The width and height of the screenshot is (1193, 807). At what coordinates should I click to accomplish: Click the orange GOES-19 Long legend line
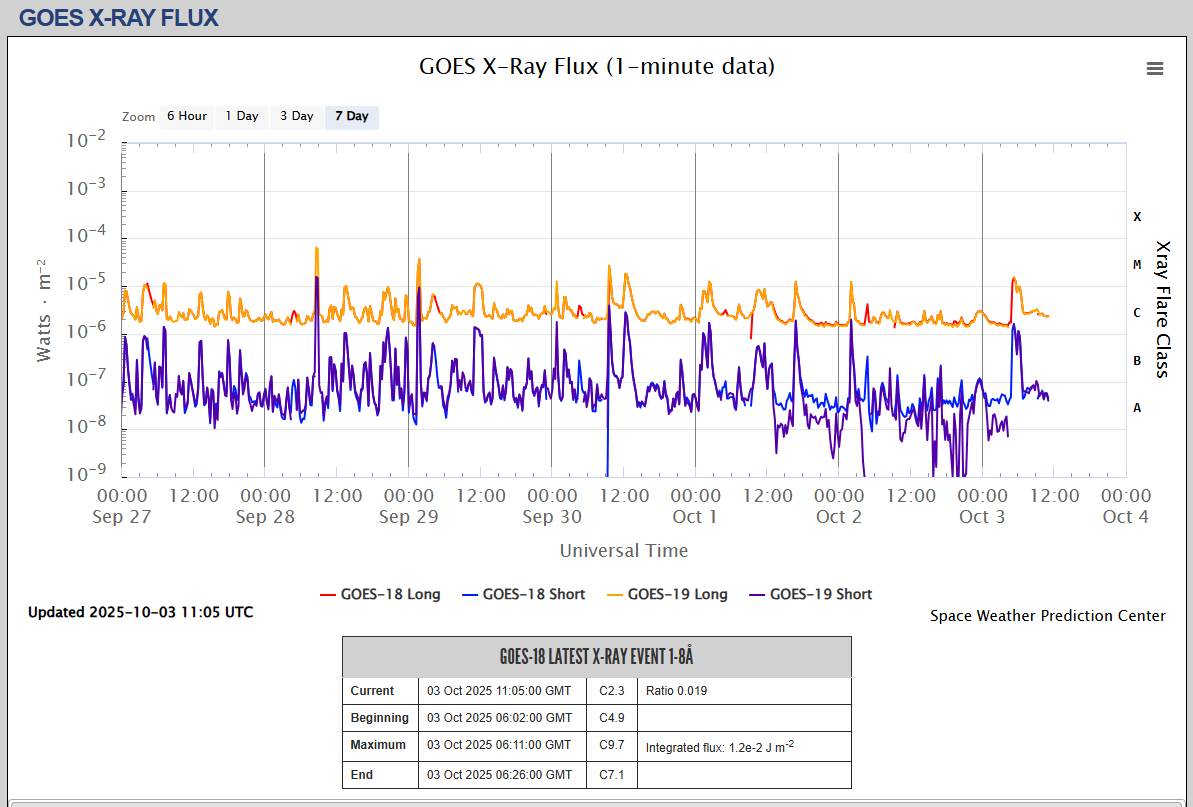point(611,594)
